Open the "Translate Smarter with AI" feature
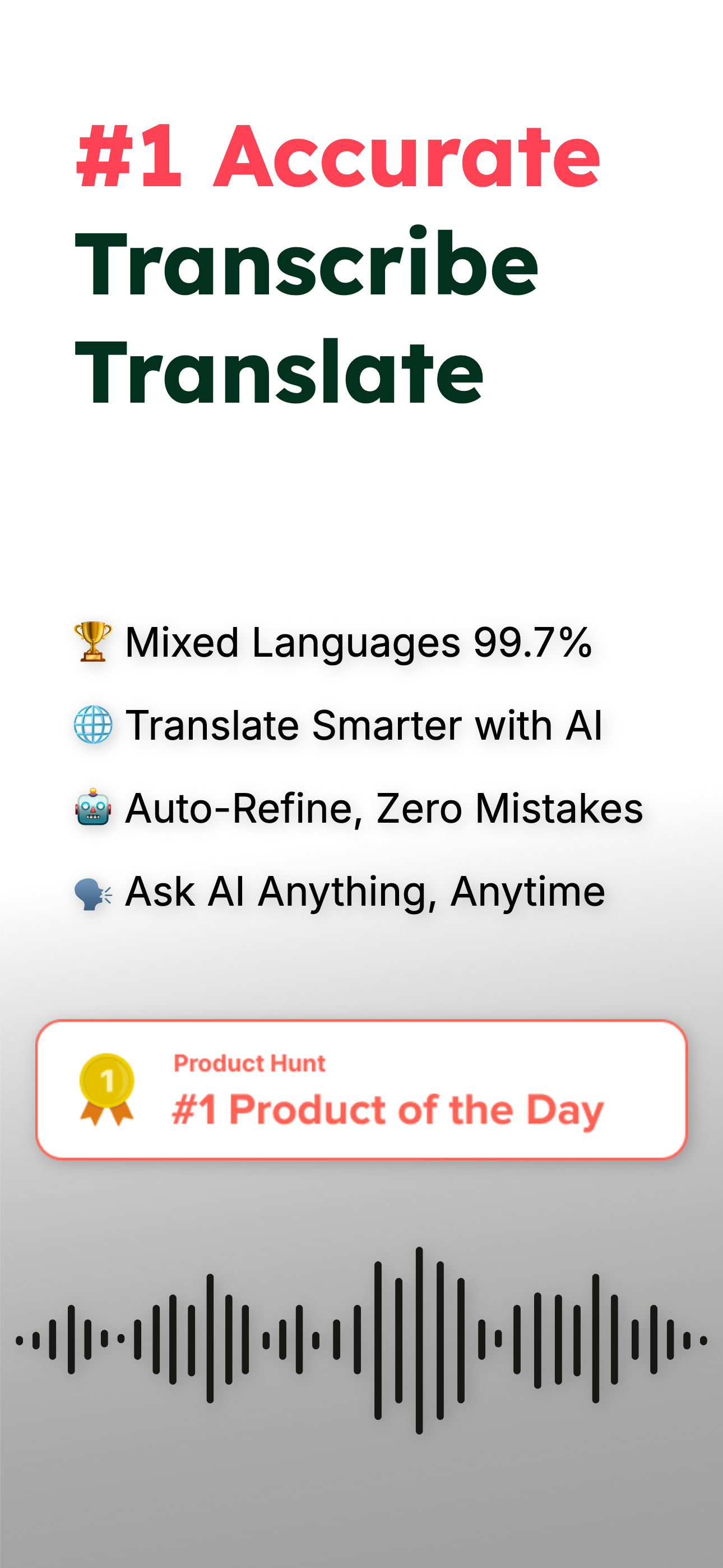This screenshot has width=723, height=1568. (x=363, y=726)
